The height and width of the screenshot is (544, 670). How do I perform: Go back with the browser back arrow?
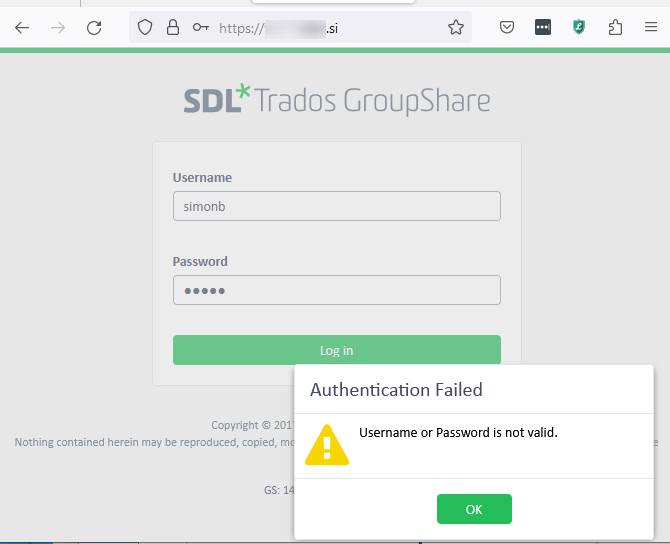22,28
